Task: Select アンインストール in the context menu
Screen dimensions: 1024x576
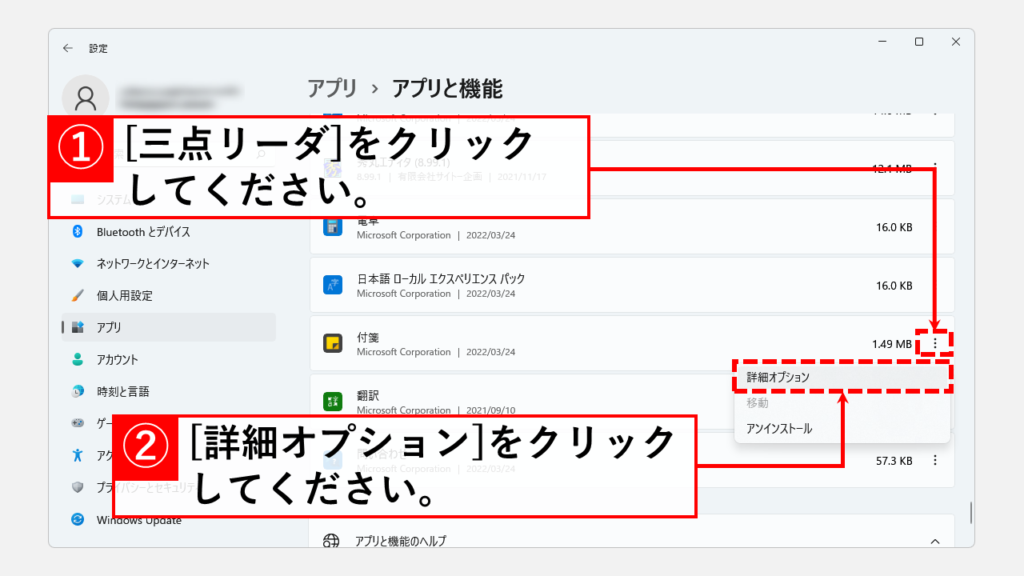Action: pyautogui.click(x=779, y=428)
